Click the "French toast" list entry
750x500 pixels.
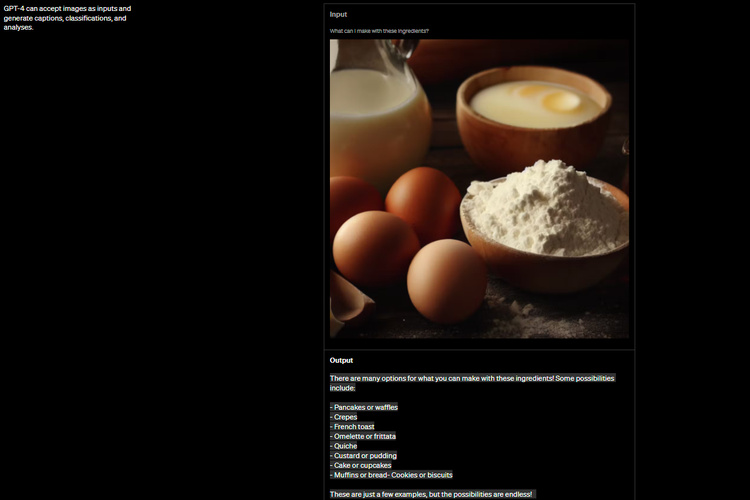pyautogui.click(x=354, y=427)
